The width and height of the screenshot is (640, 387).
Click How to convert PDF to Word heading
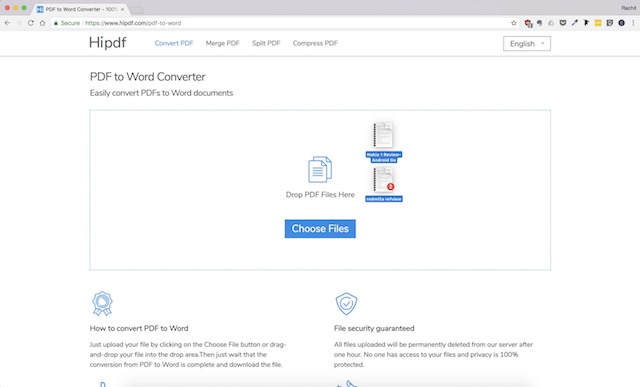[139, 328]
